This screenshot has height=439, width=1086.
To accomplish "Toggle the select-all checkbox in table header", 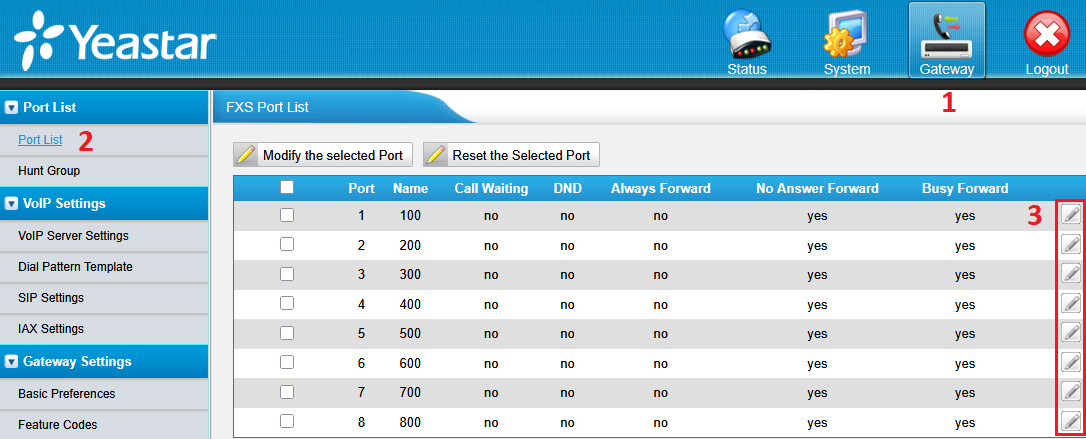I will [x=287, y=187].
